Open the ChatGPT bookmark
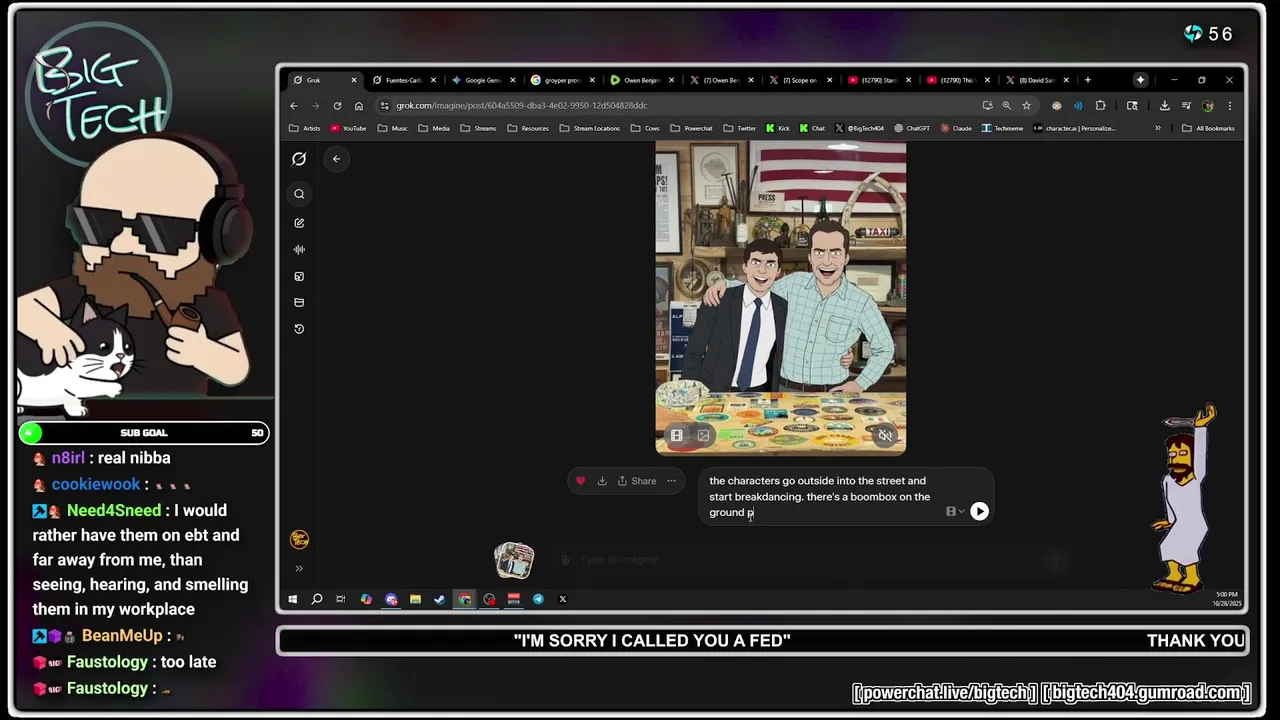 click(x=911, y=128)
